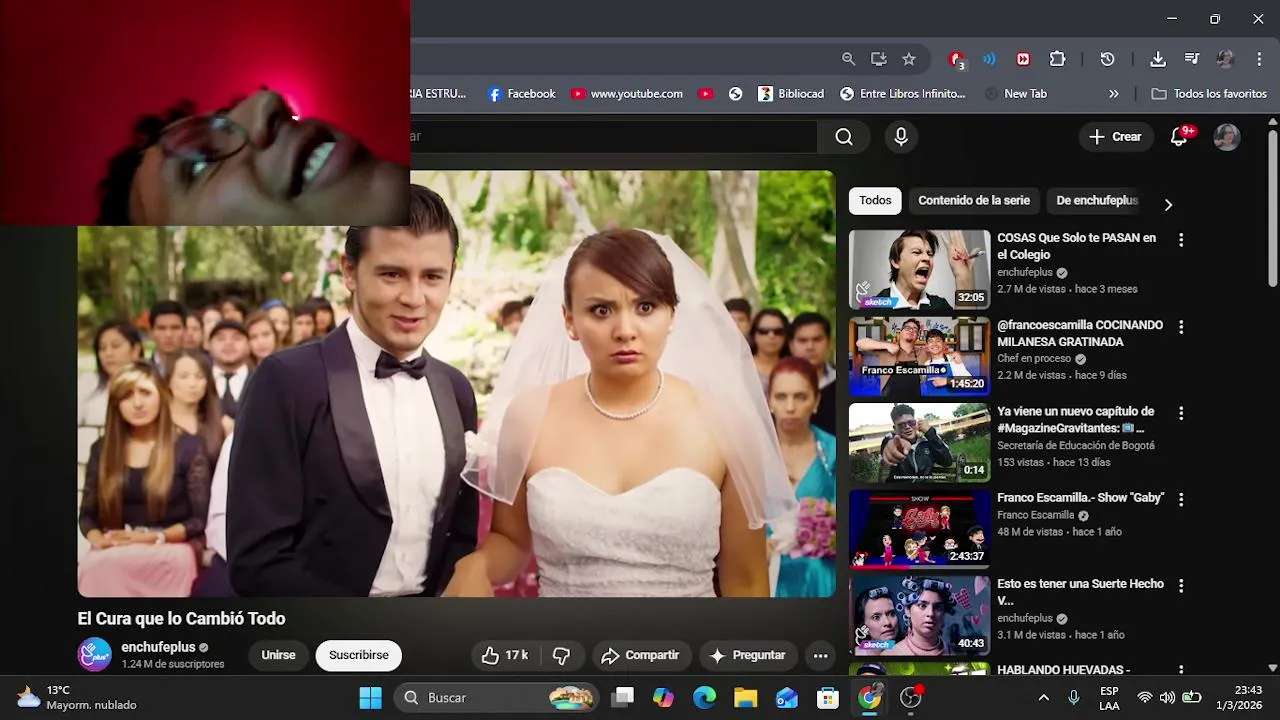Open options for Esto es tener una Suerte video
The image size is (1280, 720).
click(x=1181, y=586)
